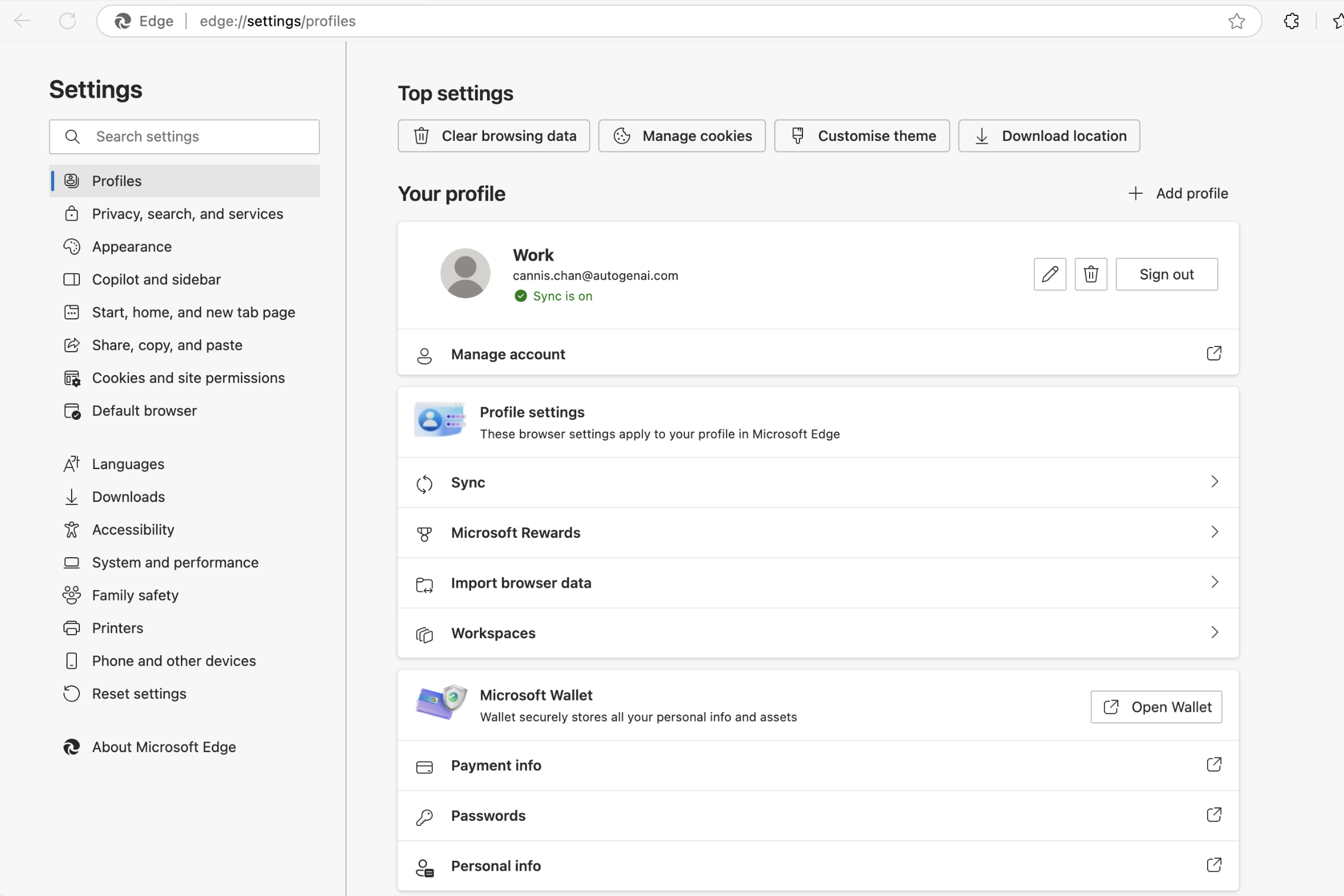Open Share, copy, and paste settings
The width and height of the screenshot is (1344, 896).
[x=184, y=345]
